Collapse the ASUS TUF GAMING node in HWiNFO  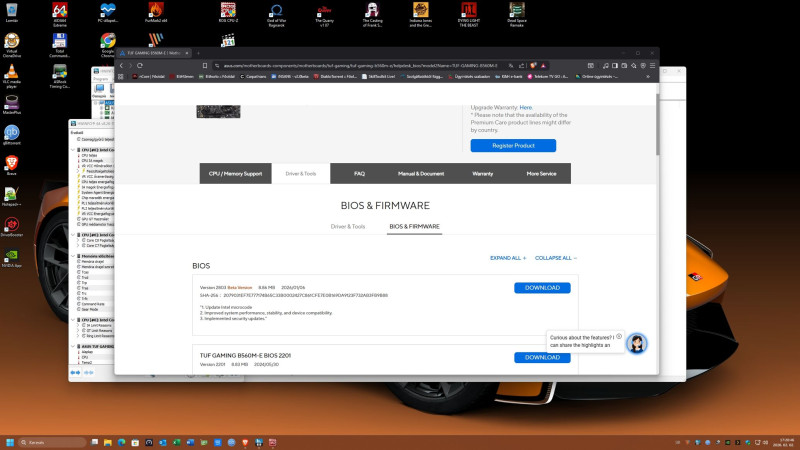pos(73,346)
